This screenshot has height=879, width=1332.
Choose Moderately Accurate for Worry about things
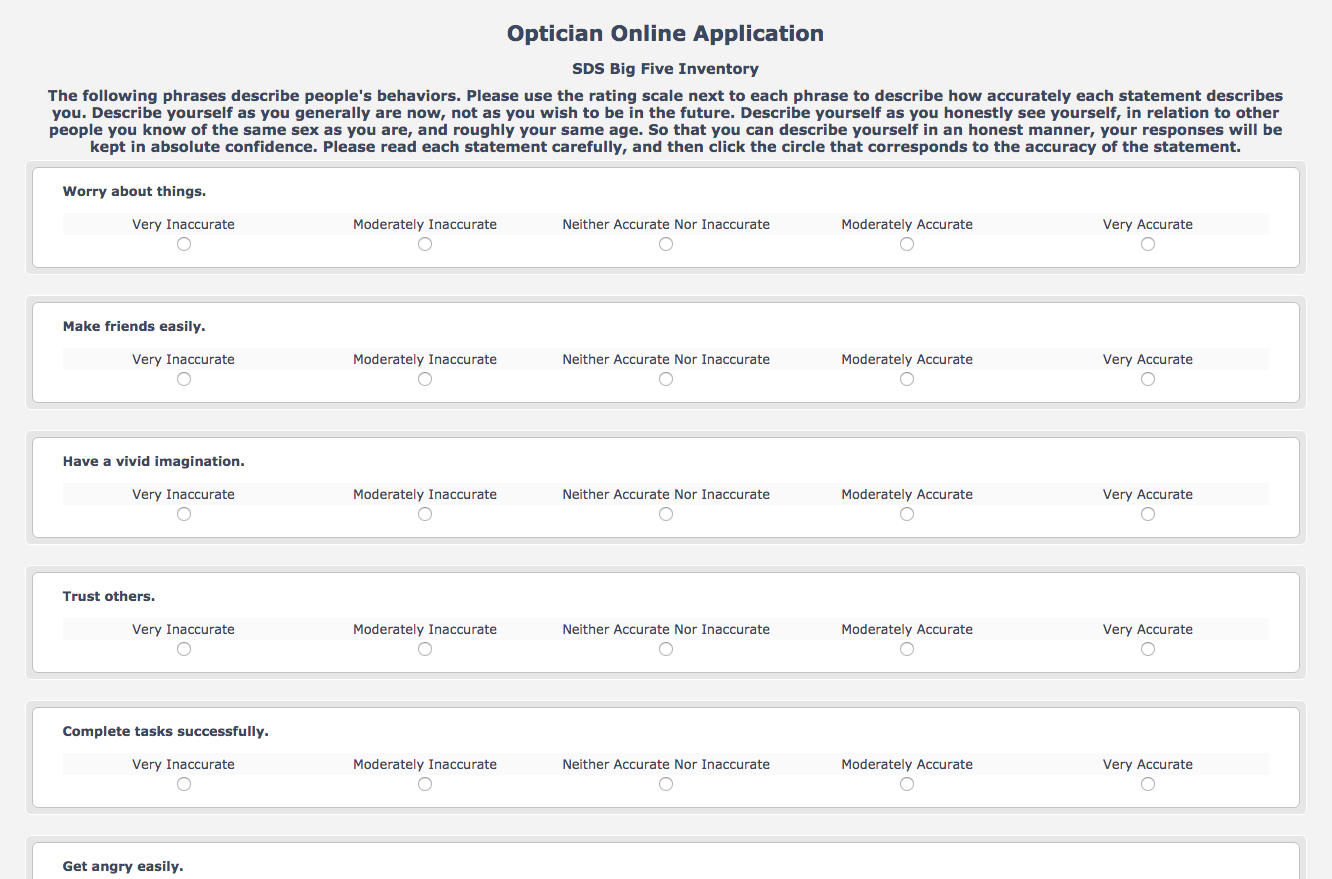tap(907, 244)
